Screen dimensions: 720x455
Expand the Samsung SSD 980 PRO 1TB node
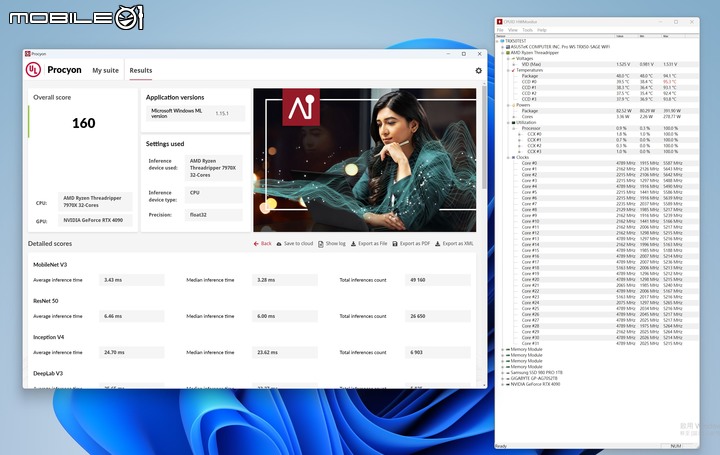[x=502, y=372]
